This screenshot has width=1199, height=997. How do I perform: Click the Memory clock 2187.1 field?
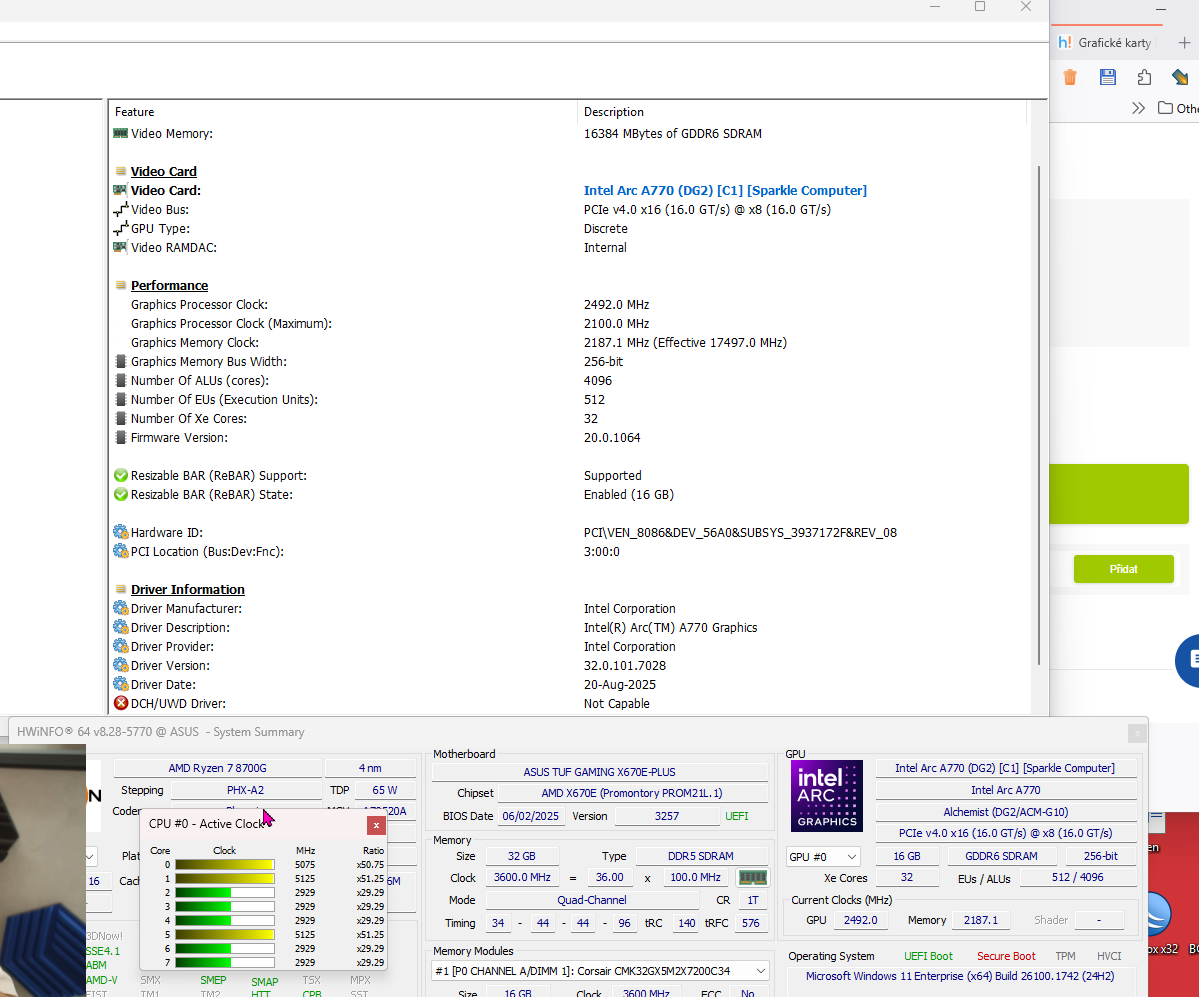tap(981, 920)
